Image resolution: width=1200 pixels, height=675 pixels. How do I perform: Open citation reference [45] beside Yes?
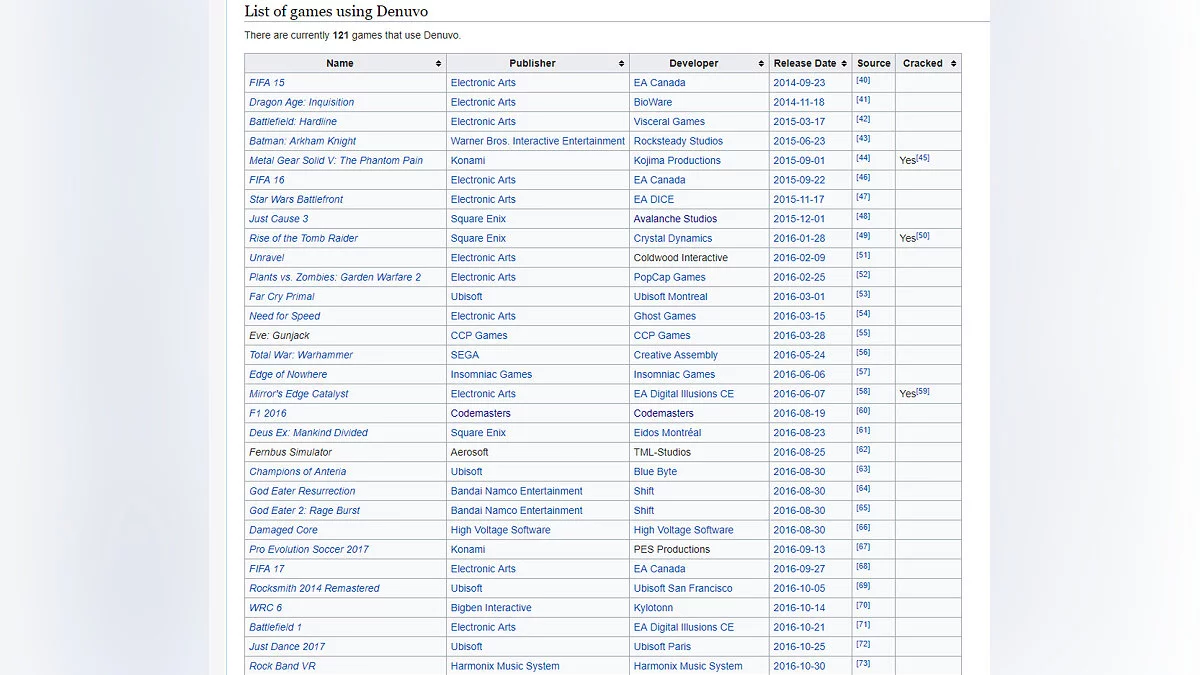pyautogui.click(x=923, y=157)
